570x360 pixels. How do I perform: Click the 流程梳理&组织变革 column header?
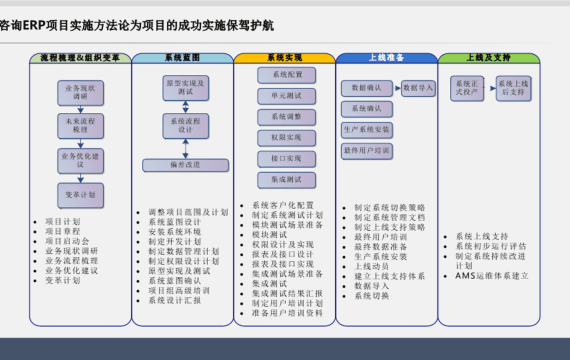pyautogui.click(x=80, y=58)
